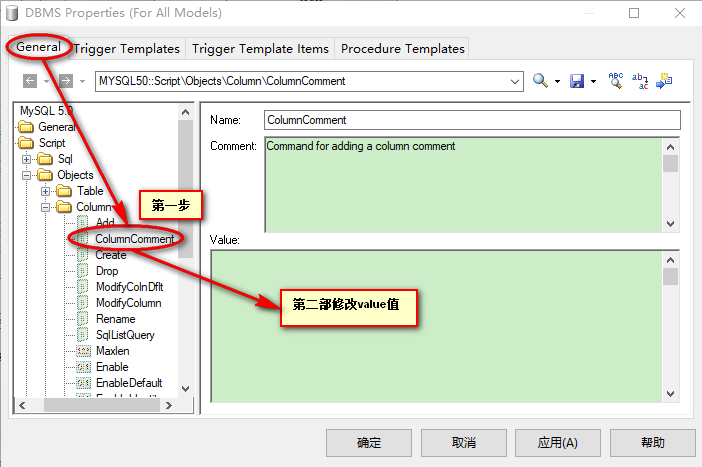The height and width of the screenshot is (467, 702).
Task: Click the magnifier find icon in toolbar
Action: (x=540, y=81)
